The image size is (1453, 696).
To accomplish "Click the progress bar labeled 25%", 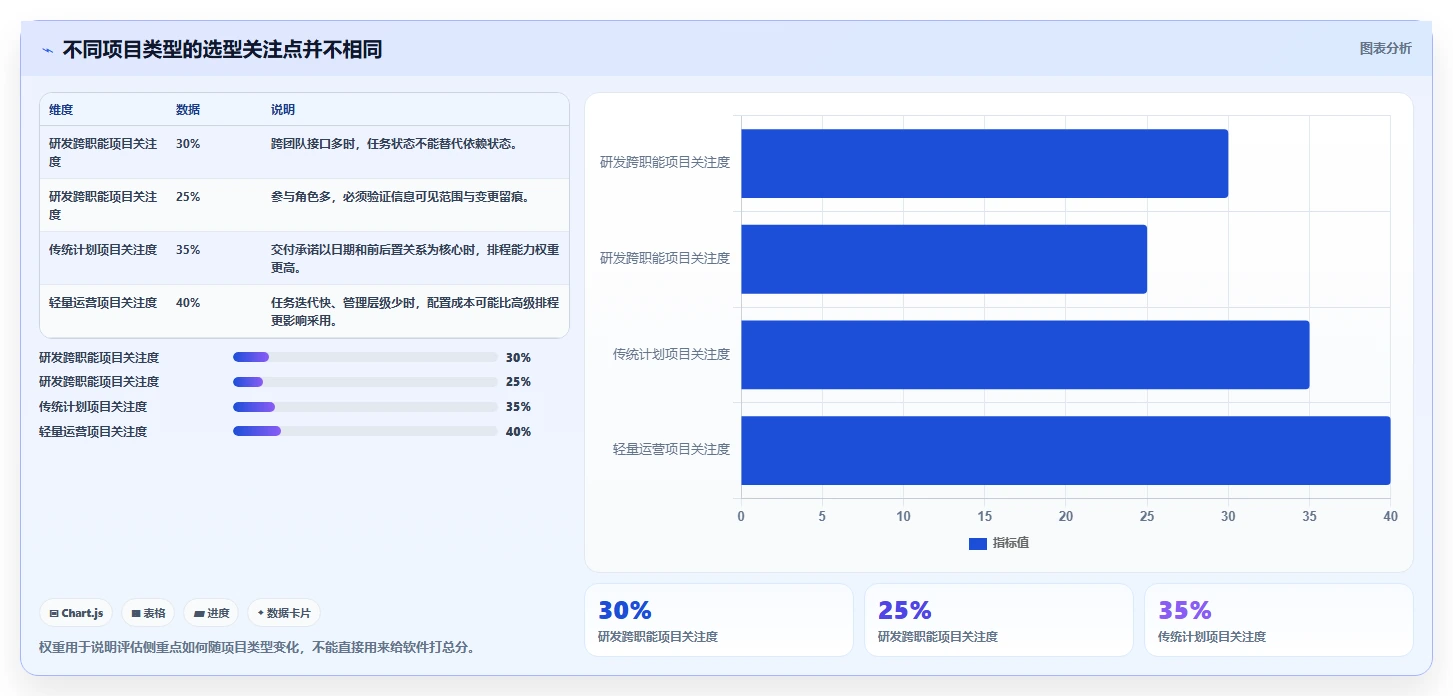I will click(x=365, y=382).
